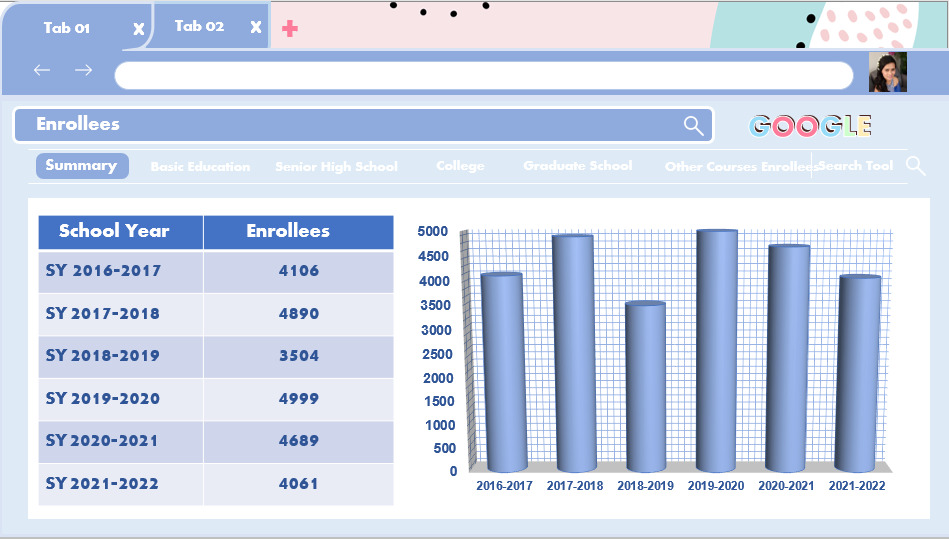The image size is (949, 539).
Task: Click the 2017-2018 chart bar
Action: point(573,353)
